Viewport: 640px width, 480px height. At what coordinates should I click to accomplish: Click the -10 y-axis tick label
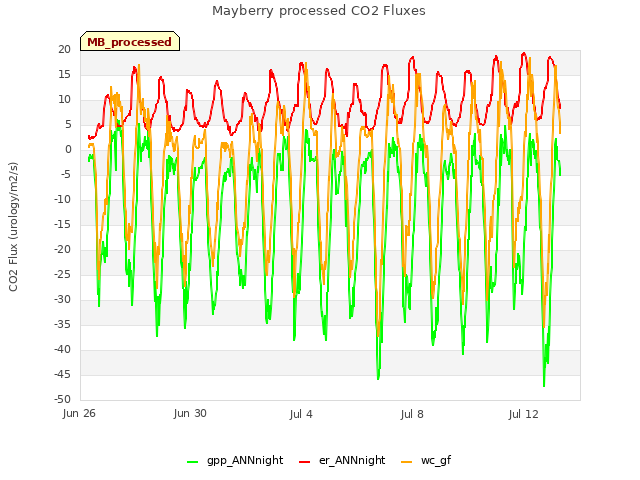[62, 199]
